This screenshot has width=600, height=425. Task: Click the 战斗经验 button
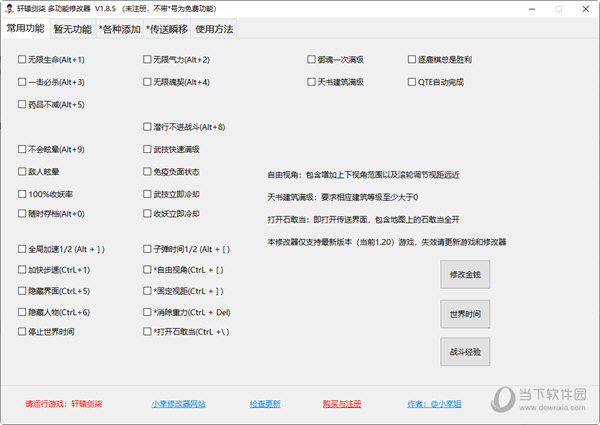pyautogui.click(x=465, y=352)
